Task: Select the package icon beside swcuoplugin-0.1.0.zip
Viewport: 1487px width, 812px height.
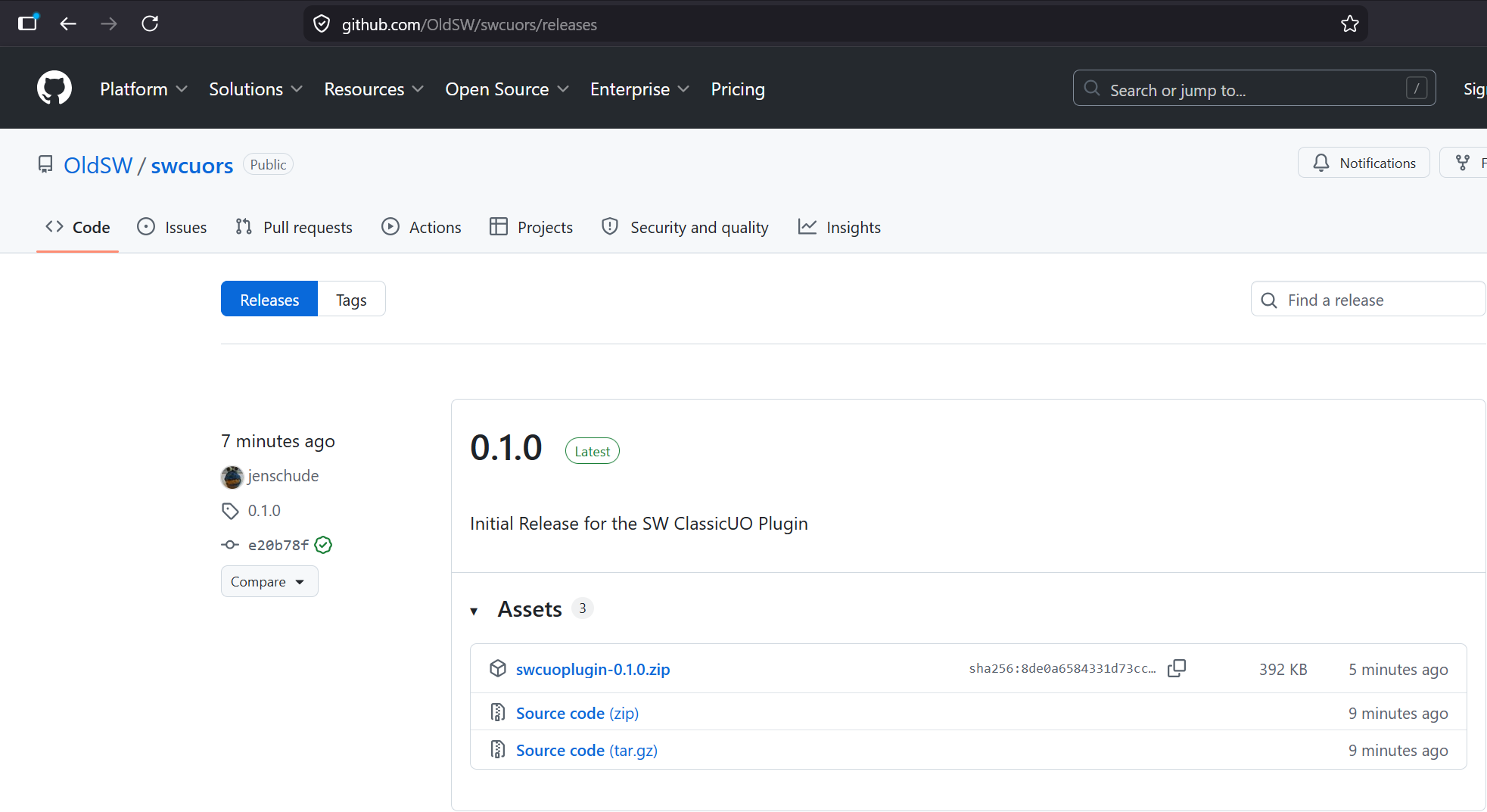Action: pyautogui.click(x=497, y=668)
